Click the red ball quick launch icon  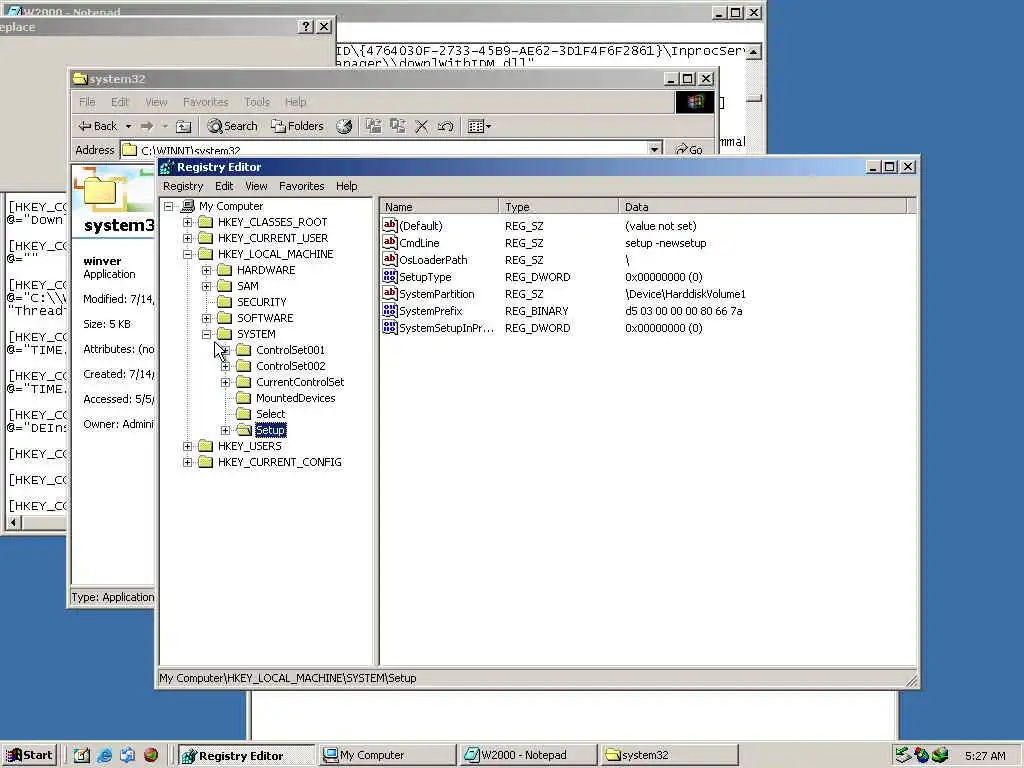[151, 755]
